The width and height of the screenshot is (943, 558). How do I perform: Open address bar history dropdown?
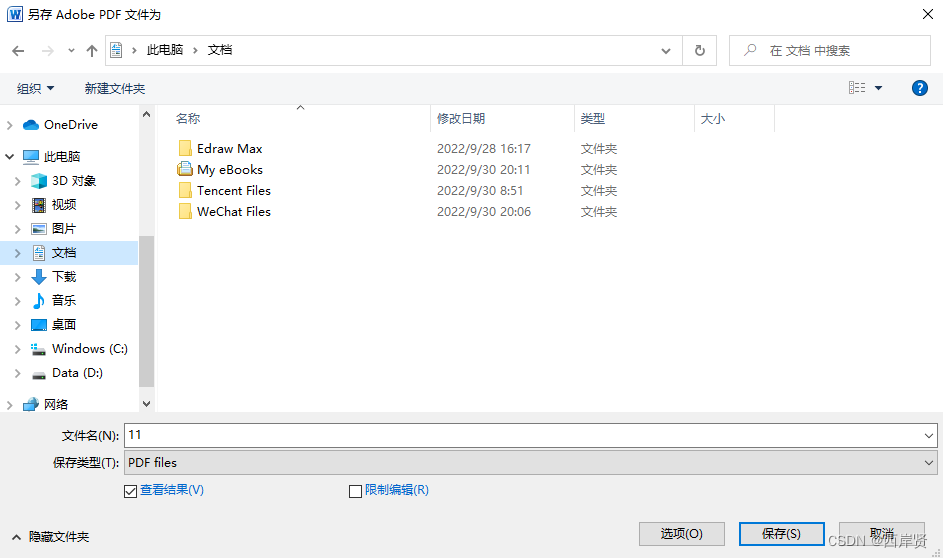[x=666, y=51]
